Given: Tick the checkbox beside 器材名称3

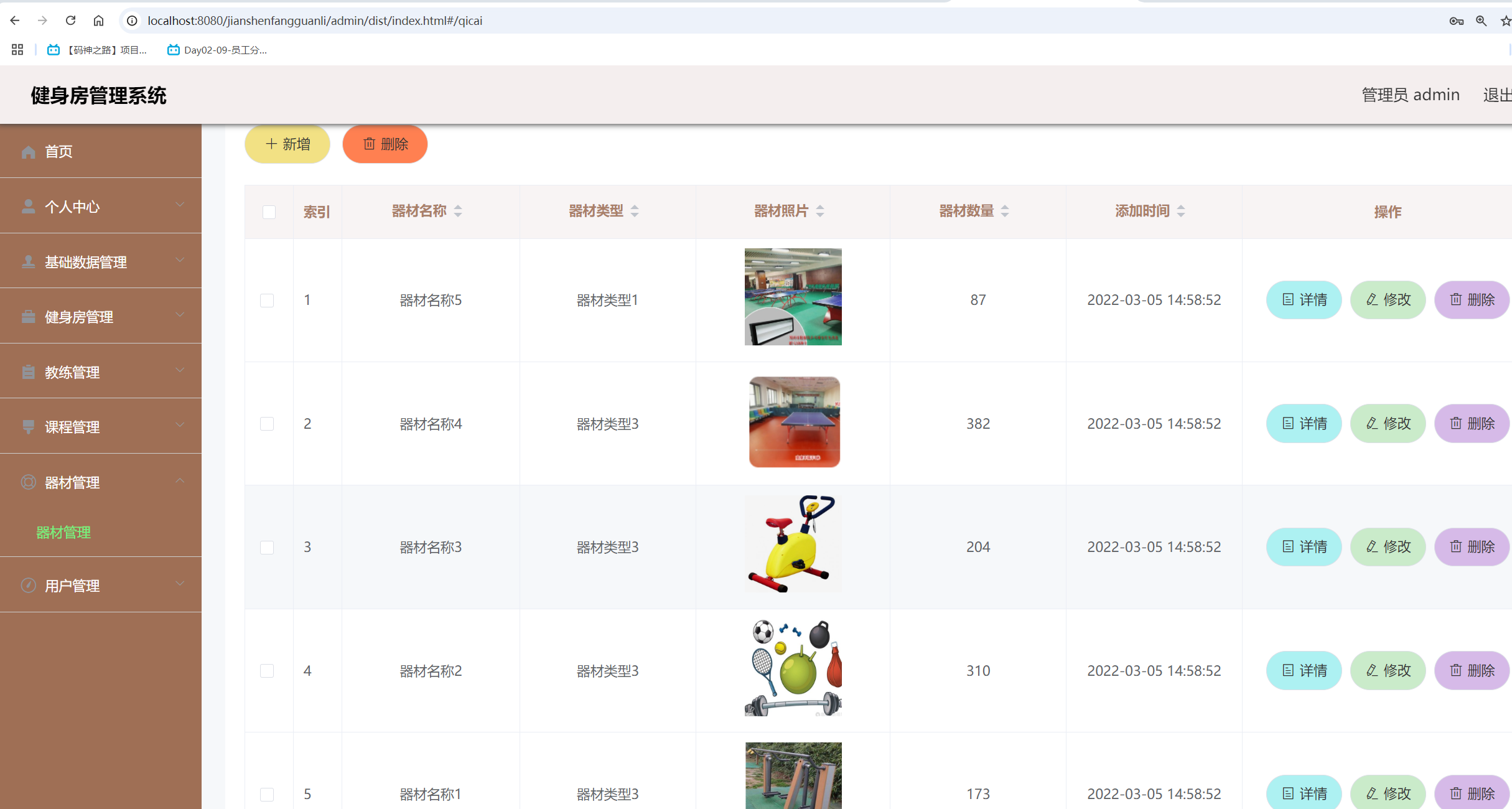Looking at the screenshot, I should [268, 547].
